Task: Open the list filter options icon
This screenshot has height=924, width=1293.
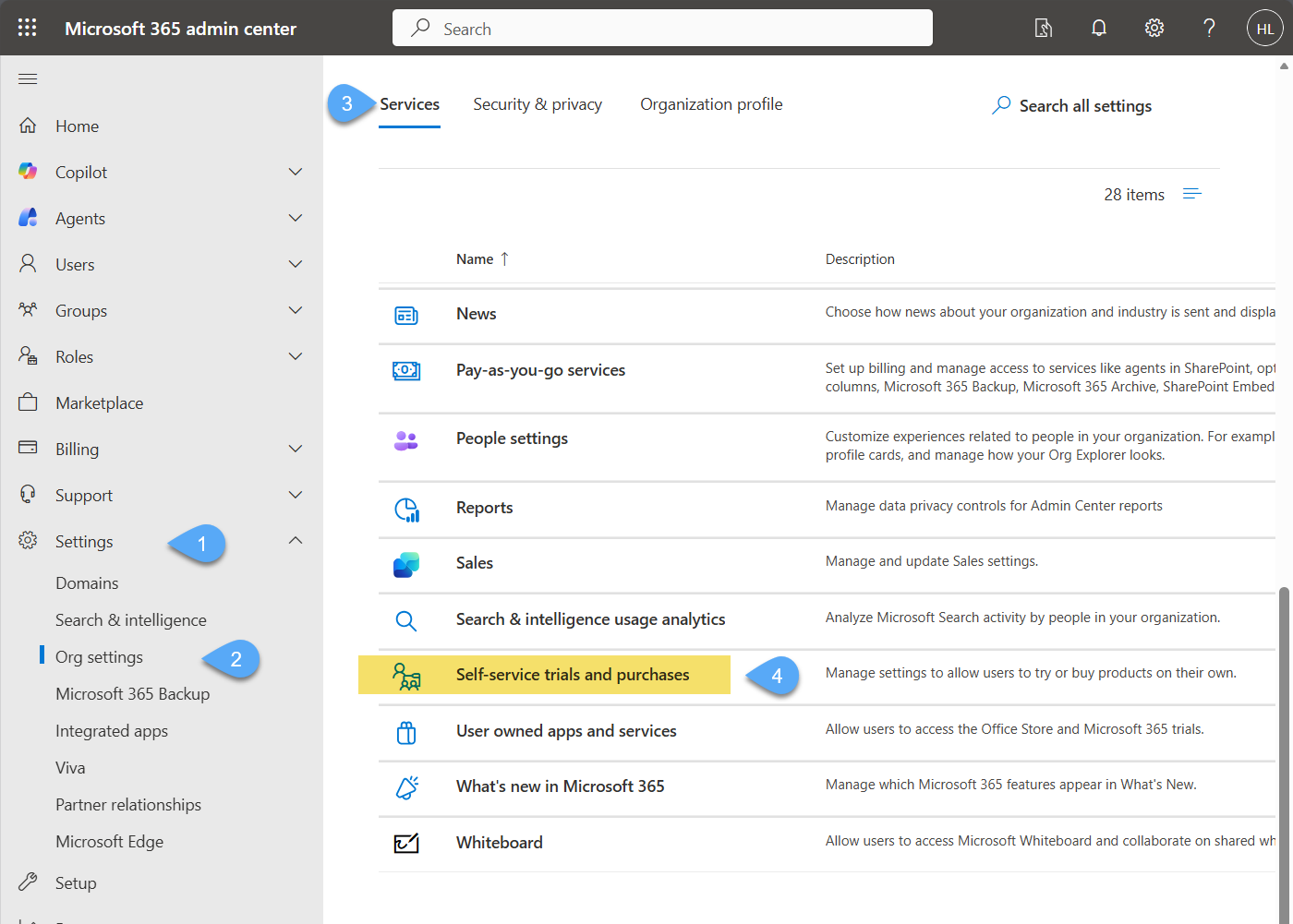Action: pos(1192,194)
